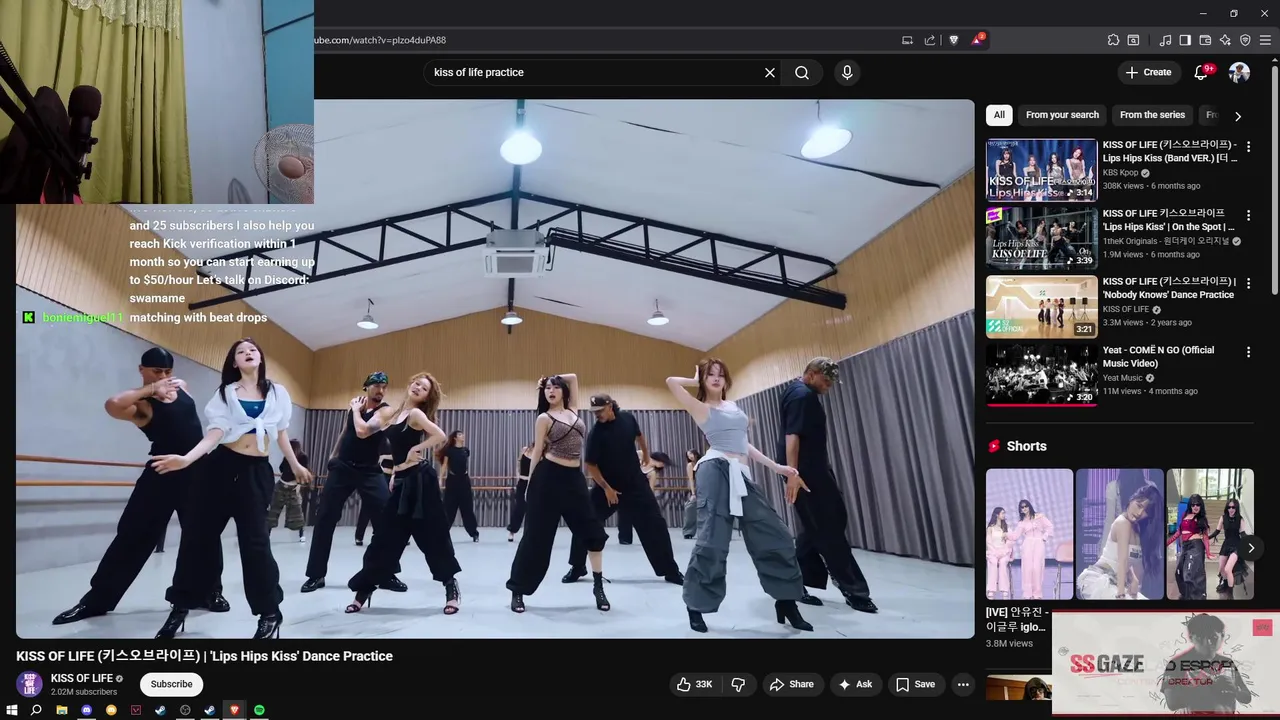The width and height of the screenshot is (1280, 720).
Task: Like the video with thumbs up
Action: tap(694, 684)
